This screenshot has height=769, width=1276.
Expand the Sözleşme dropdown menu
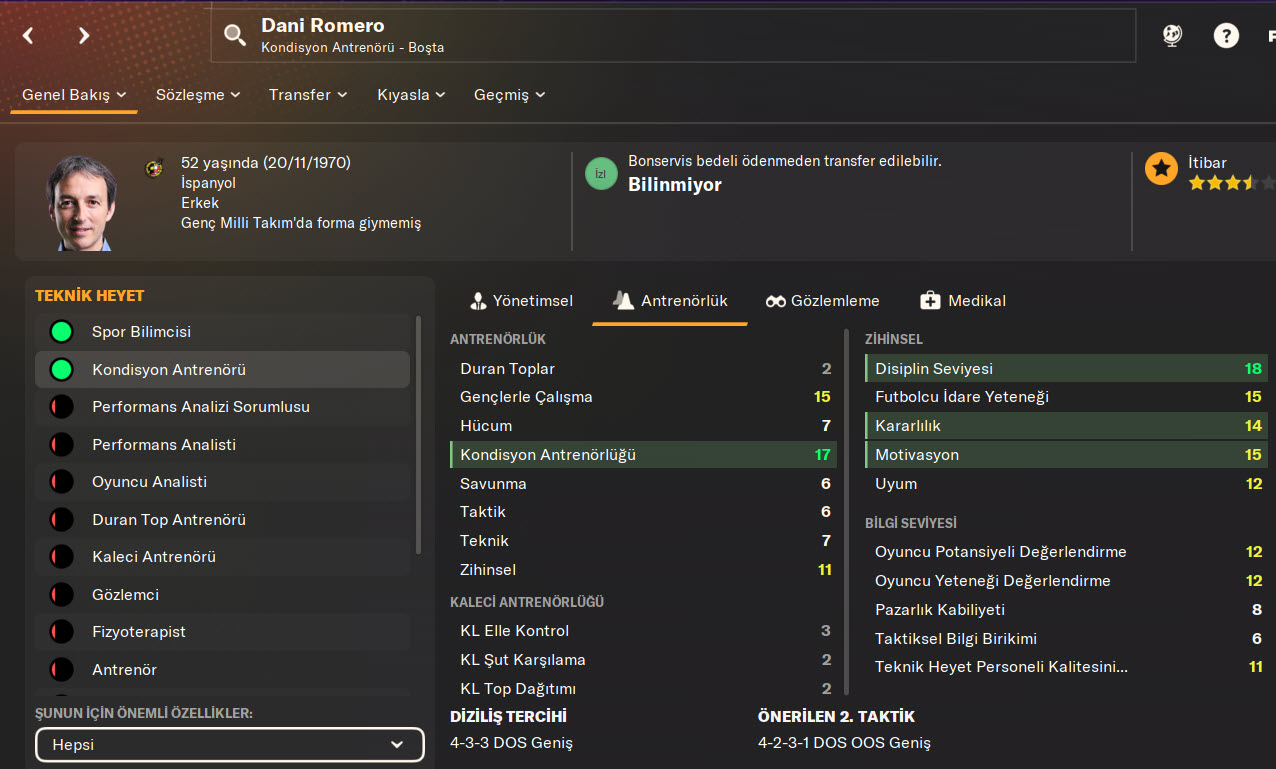[x=198, y=95]
